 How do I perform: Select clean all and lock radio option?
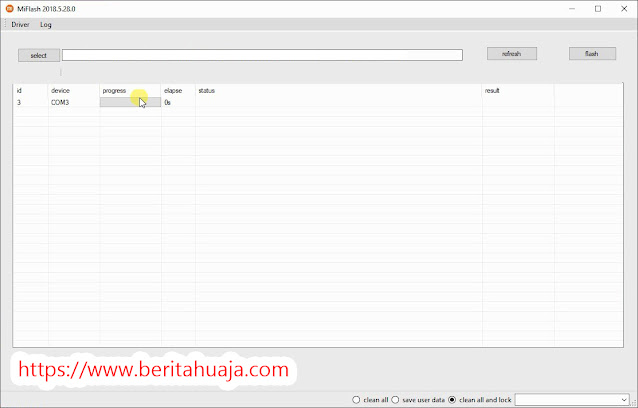(x=453, y=399)
